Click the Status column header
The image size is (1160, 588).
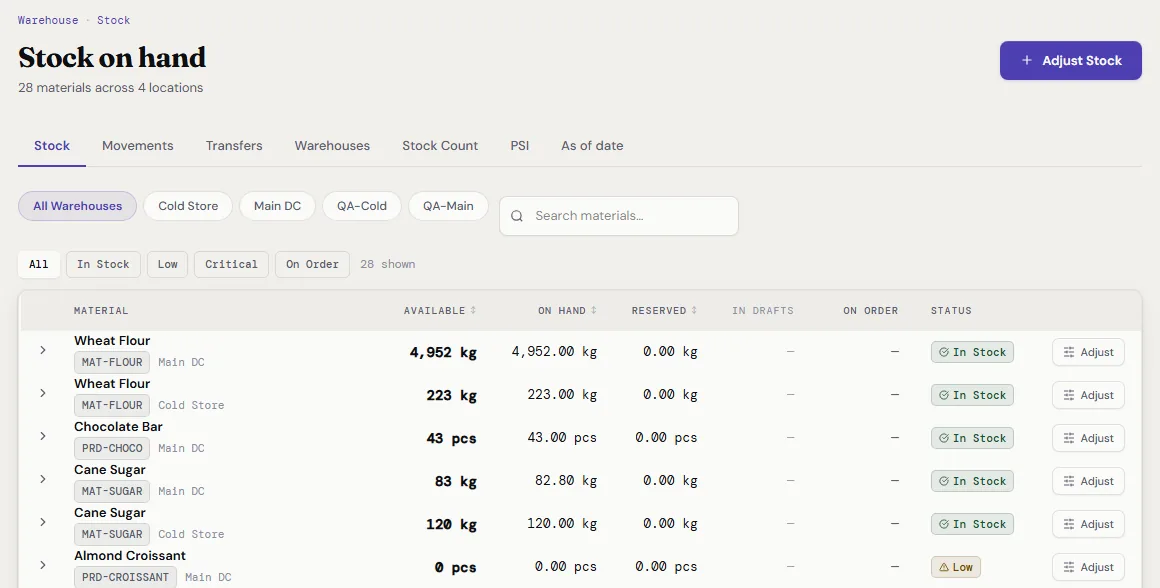(x=951, y=311)
